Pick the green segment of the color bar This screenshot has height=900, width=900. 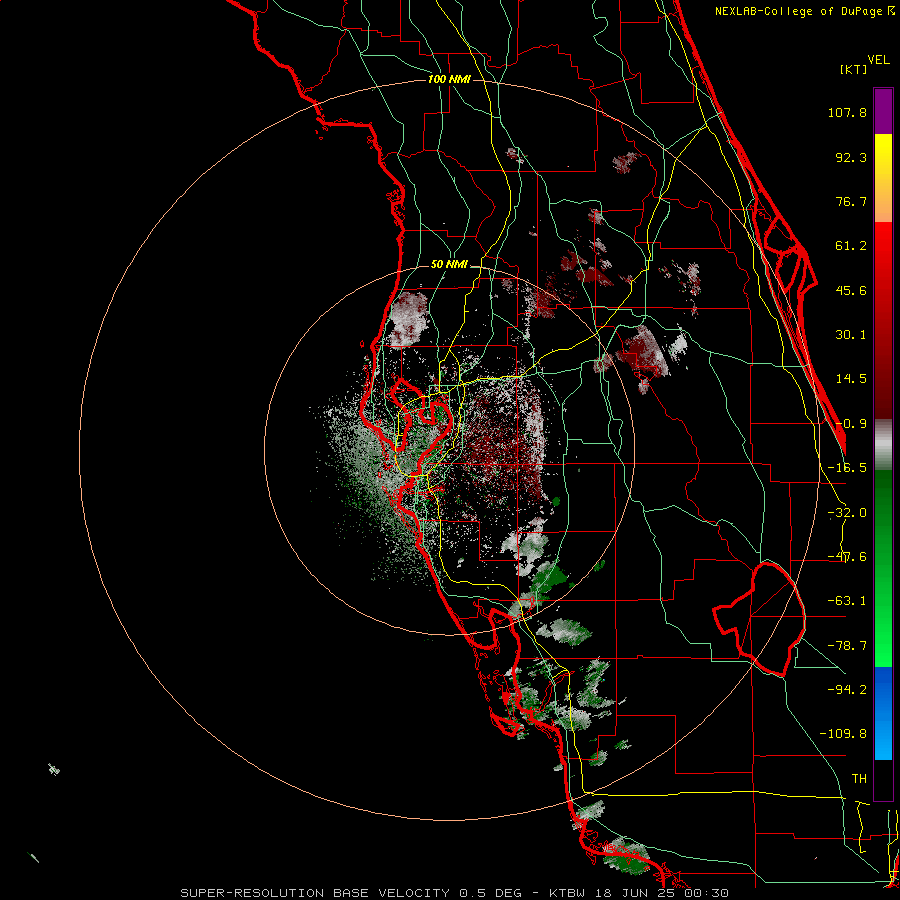pyautogui.click(x=883, y=568)
